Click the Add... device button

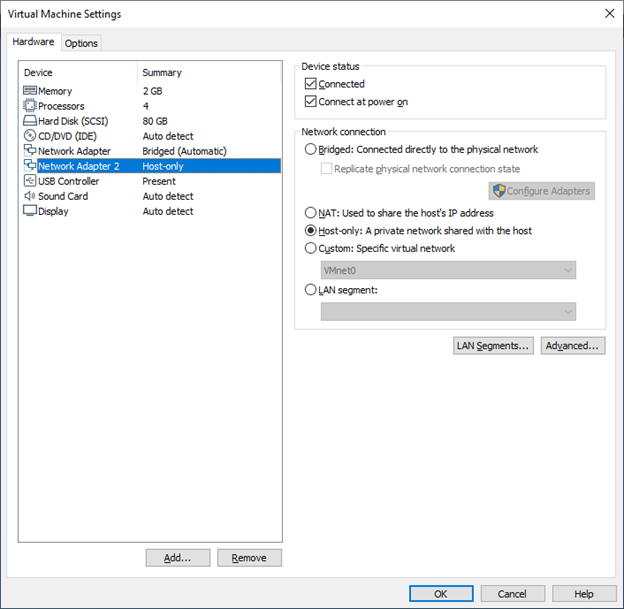177,558
